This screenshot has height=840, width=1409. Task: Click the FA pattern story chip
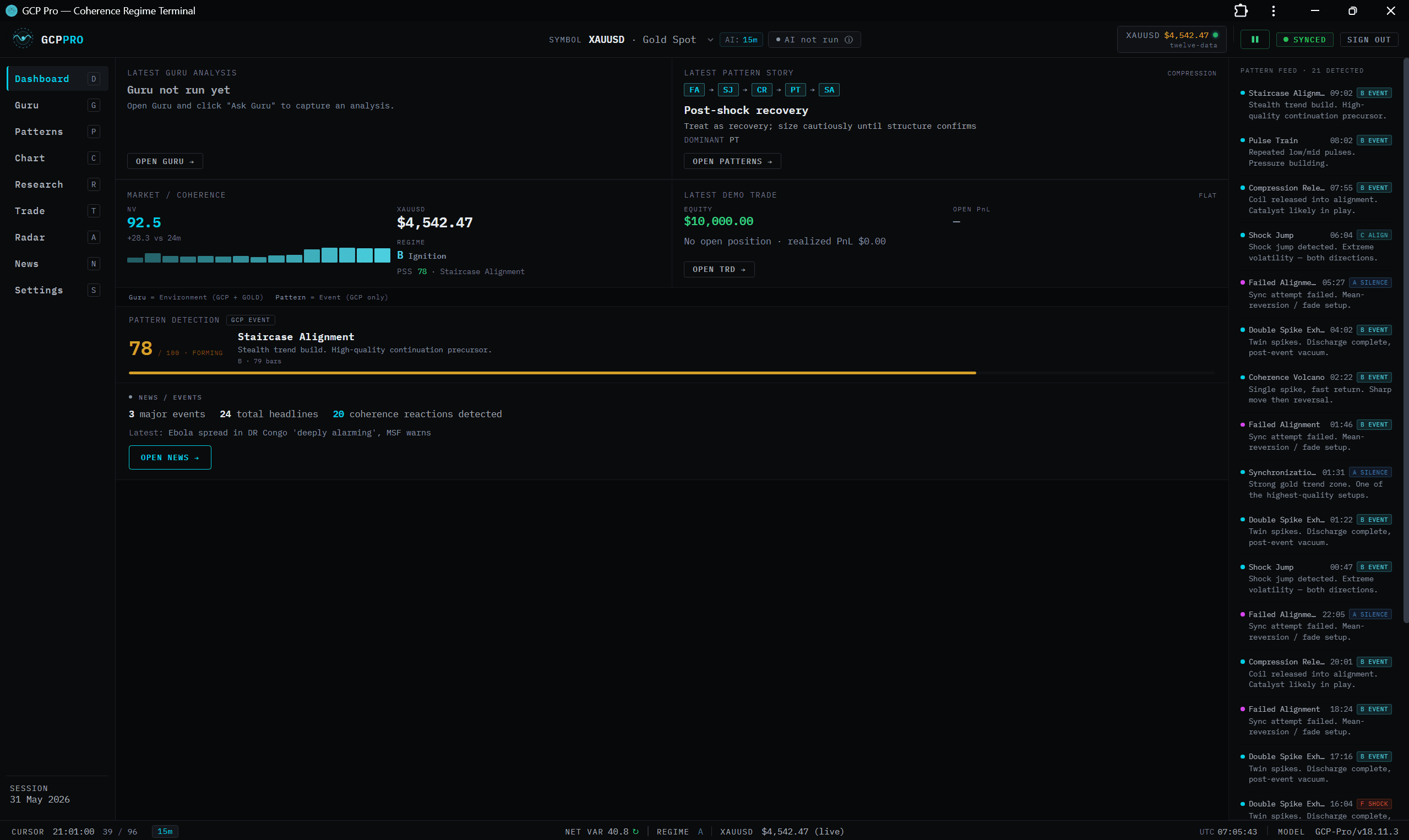[694, 90]
